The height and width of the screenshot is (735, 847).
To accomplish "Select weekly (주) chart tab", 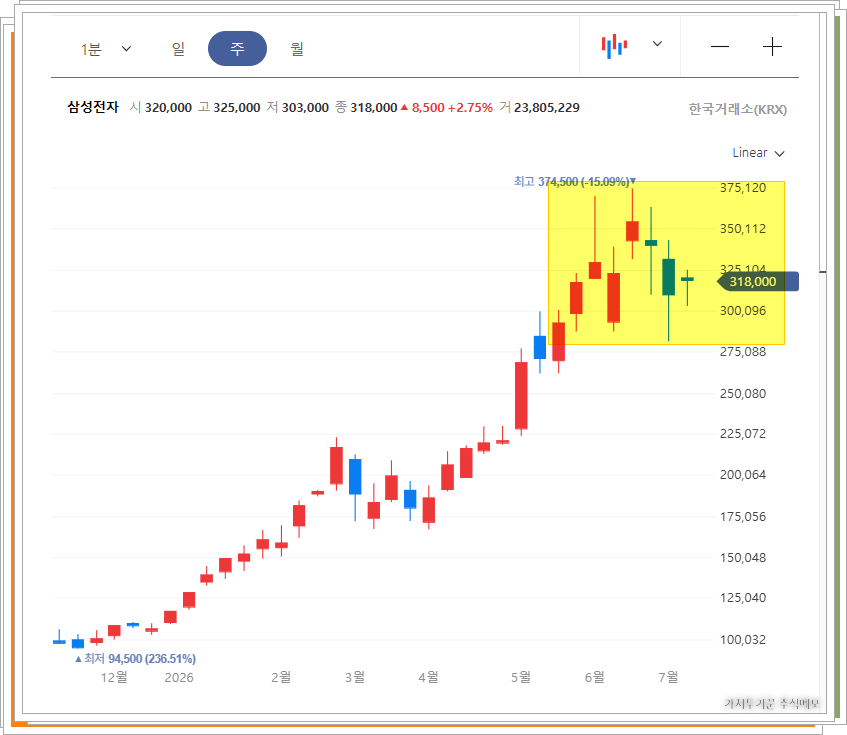I will [x=237, y=49].
